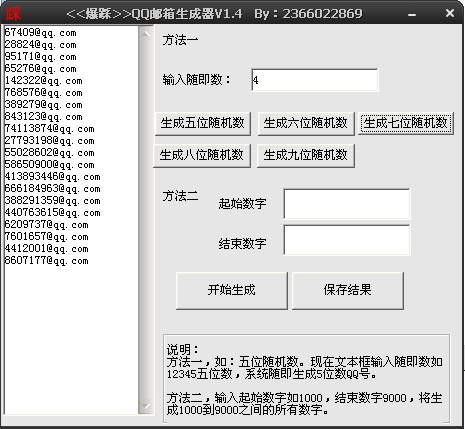Image resolution: width=465 pixels, height=429 pixels.
Task: Focus the 起始数字 input field
Action: 347,204
